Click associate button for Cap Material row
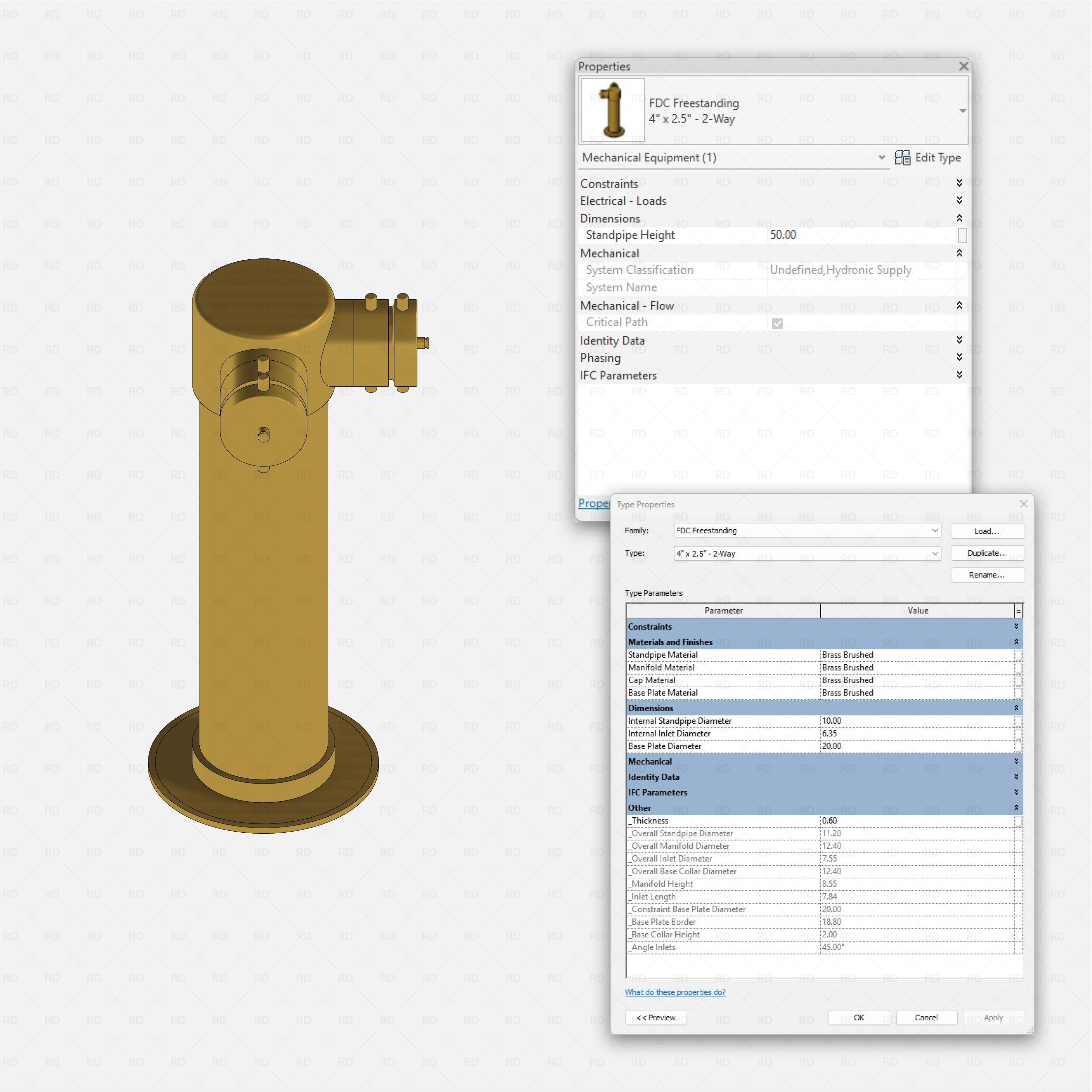Screen dimensions: 1092x1092 coord(1019,680)
